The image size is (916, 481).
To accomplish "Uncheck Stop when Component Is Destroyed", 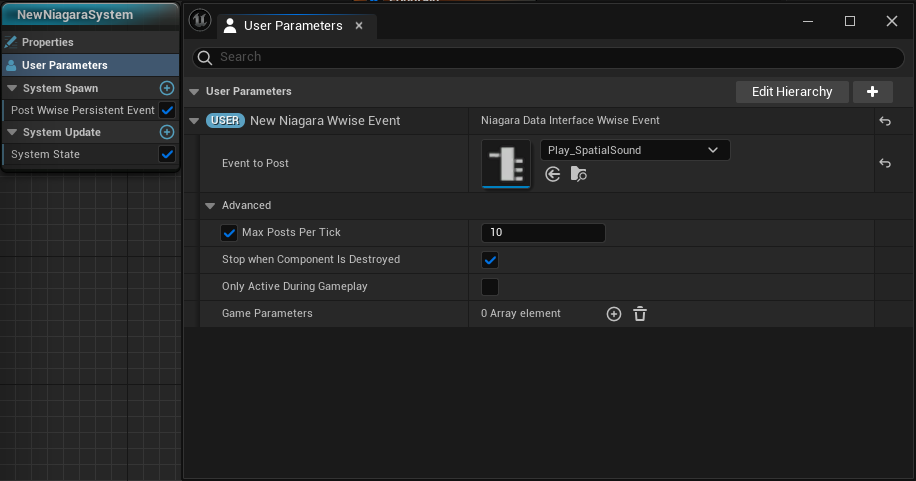I will 490,260.
